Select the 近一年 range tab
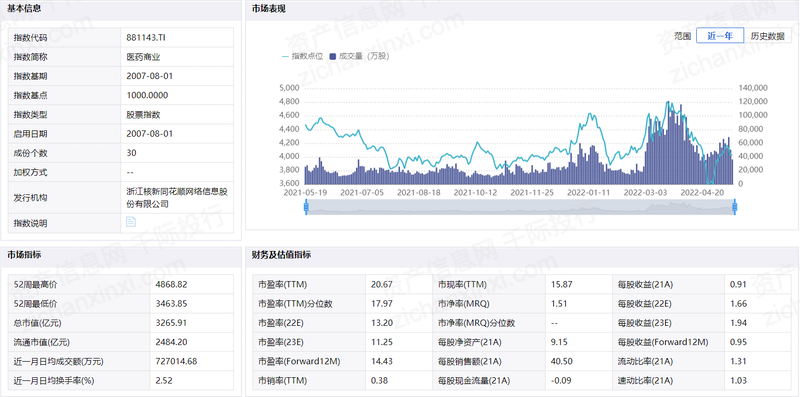This screenshot has width=800, height=397. 720,36
